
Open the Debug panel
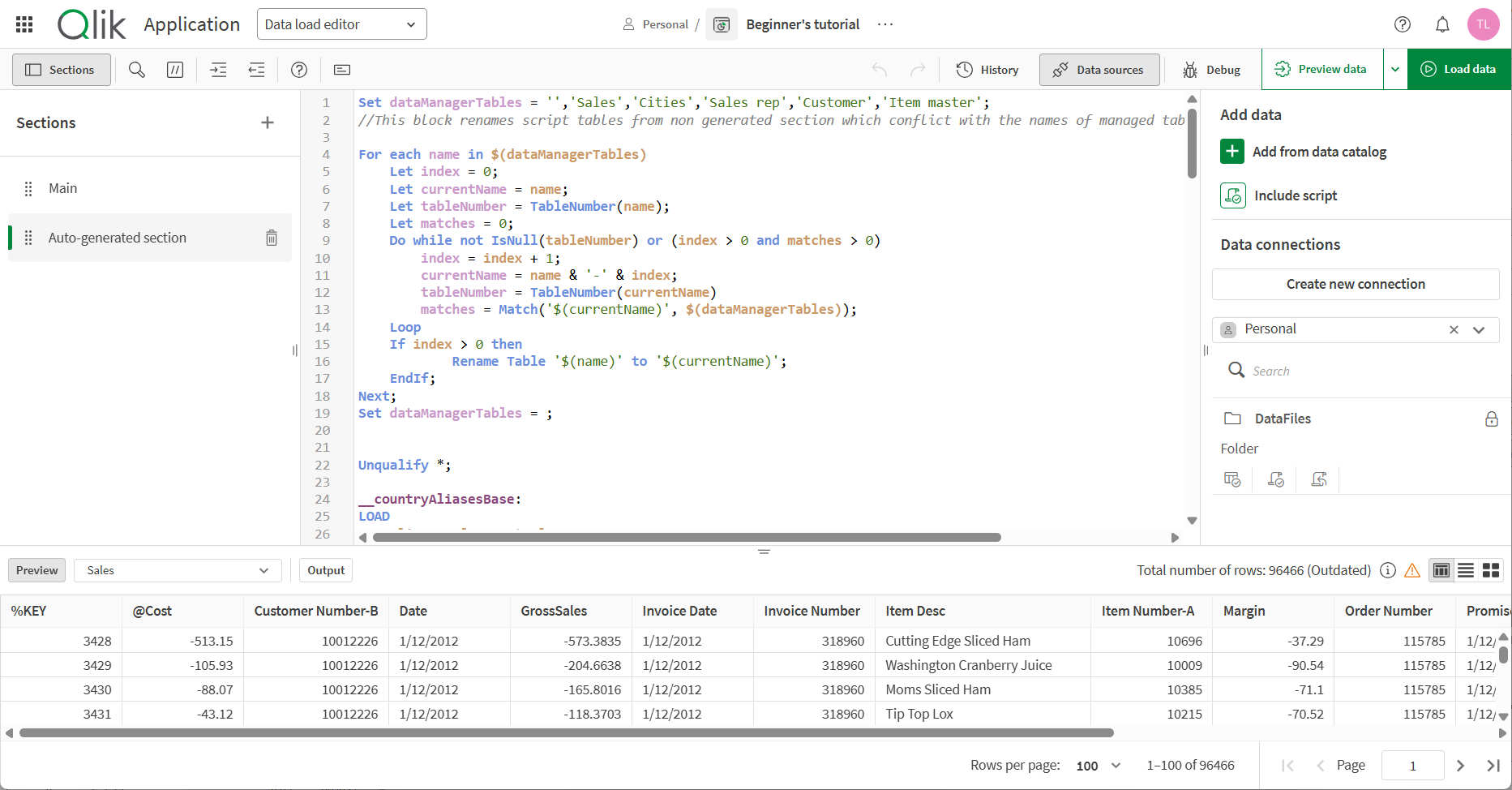[1212, 70]
